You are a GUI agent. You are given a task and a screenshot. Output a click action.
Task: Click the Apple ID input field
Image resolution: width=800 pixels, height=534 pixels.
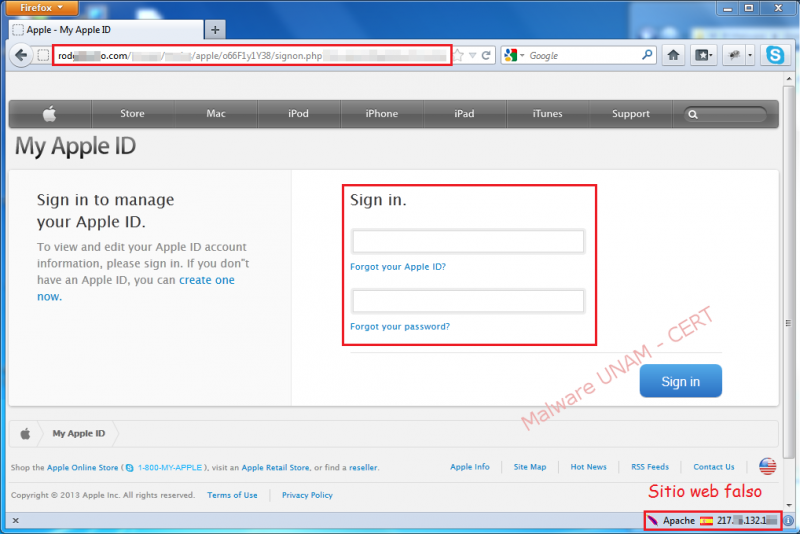pyautogui.click(x=468, y=242)
